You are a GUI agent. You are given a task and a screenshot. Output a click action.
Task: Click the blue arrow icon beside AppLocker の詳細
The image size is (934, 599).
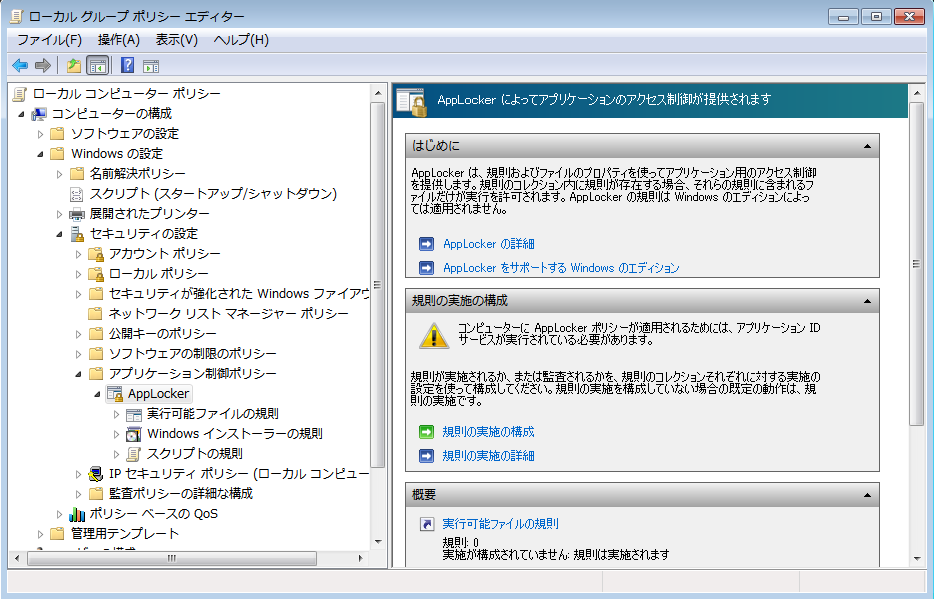click(x=426, y=244)
